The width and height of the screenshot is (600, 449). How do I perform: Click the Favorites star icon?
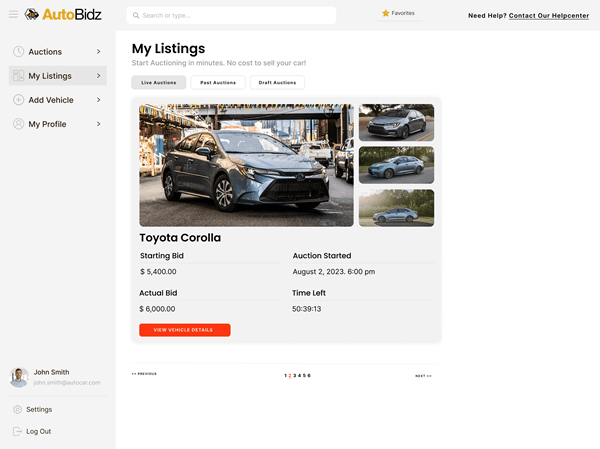pos(385,13)
